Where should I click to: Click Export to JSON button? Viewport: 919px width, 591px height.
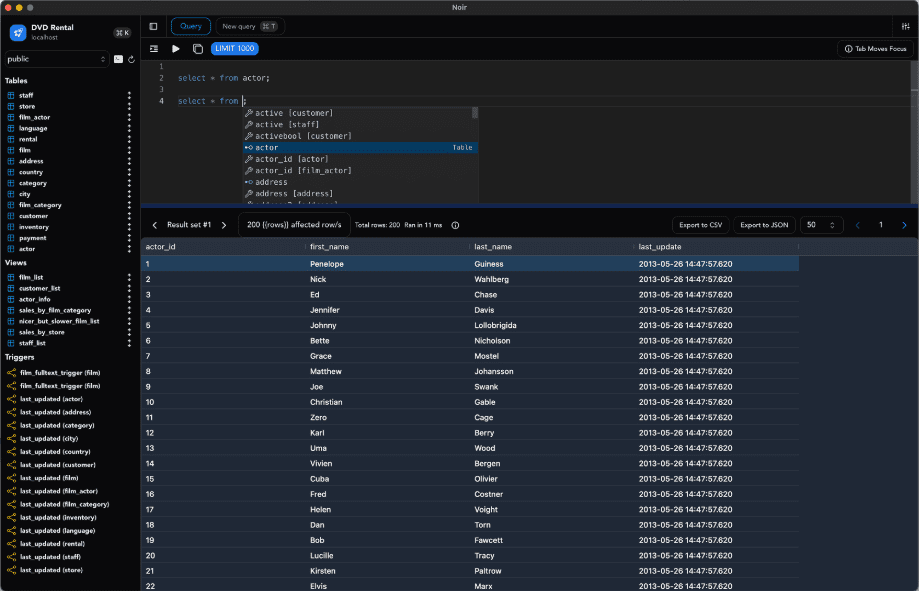click(x=762, y=225)
